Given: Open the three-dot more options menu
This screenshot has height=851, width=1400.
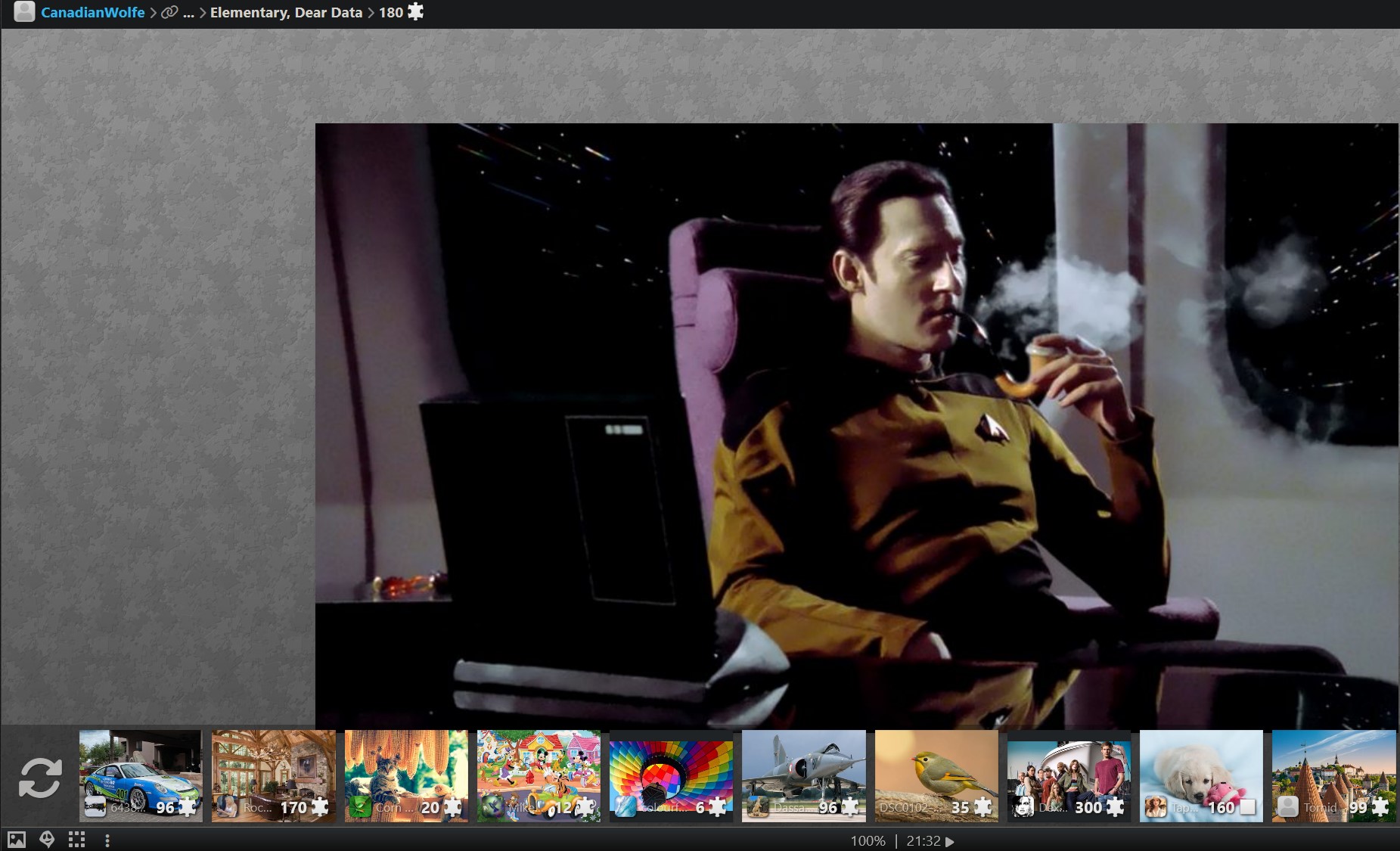Looking at the screenshot, I should point(107,840).
